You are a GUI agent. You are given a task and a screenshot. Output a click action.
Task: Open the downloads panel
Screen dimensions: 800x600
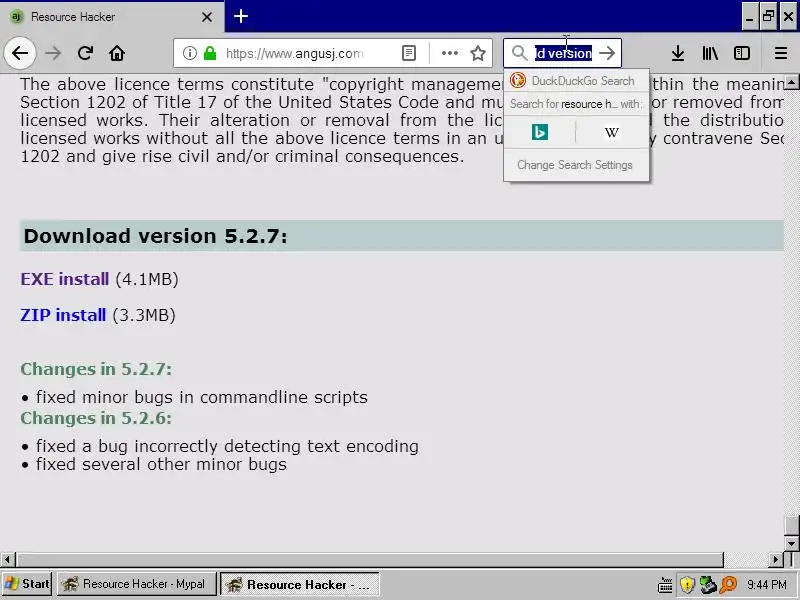pyautogui.click(x=678, y=53)
